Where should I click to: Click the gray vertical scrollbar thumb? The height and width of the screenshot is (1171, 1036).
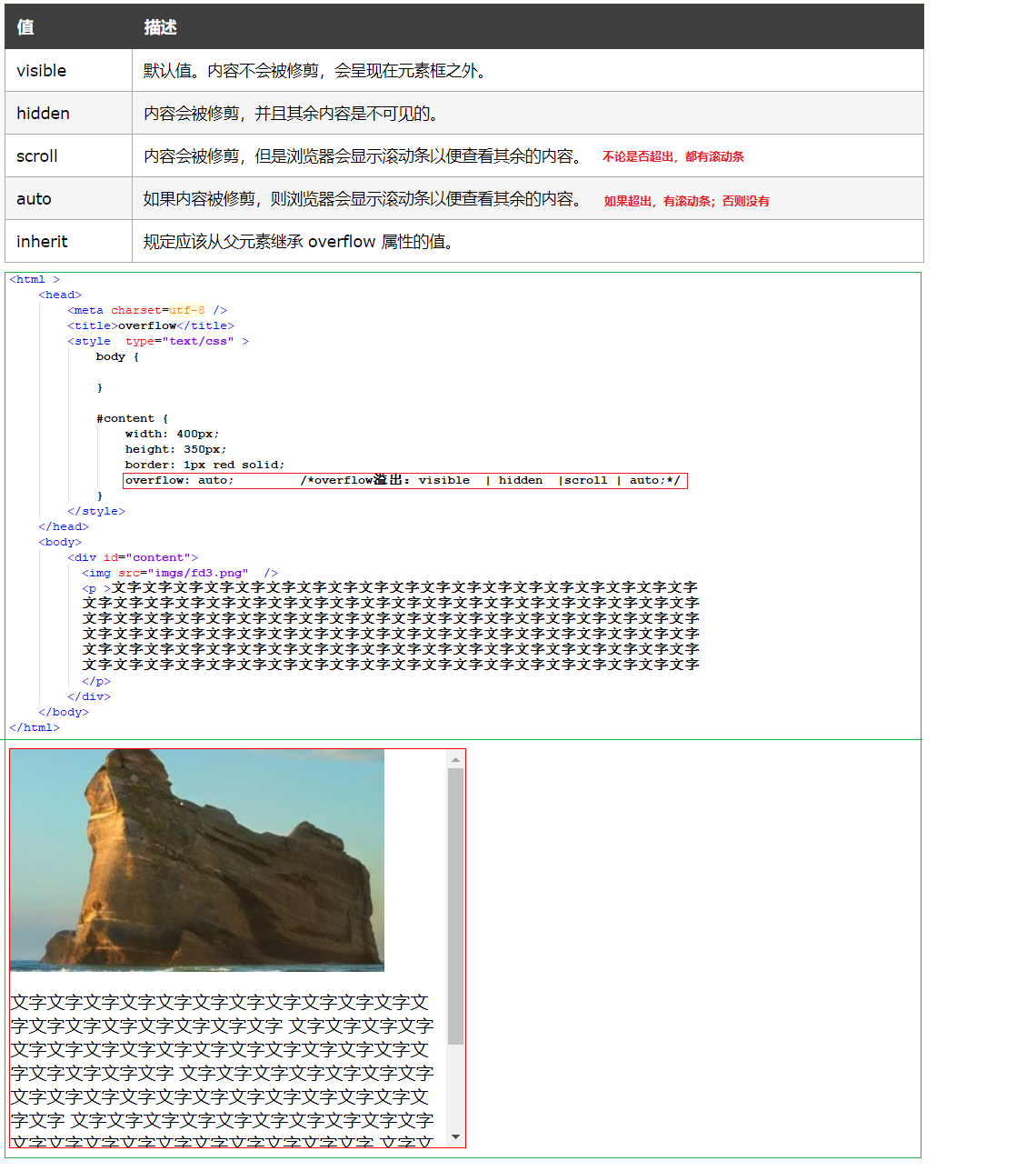point(456,905)
